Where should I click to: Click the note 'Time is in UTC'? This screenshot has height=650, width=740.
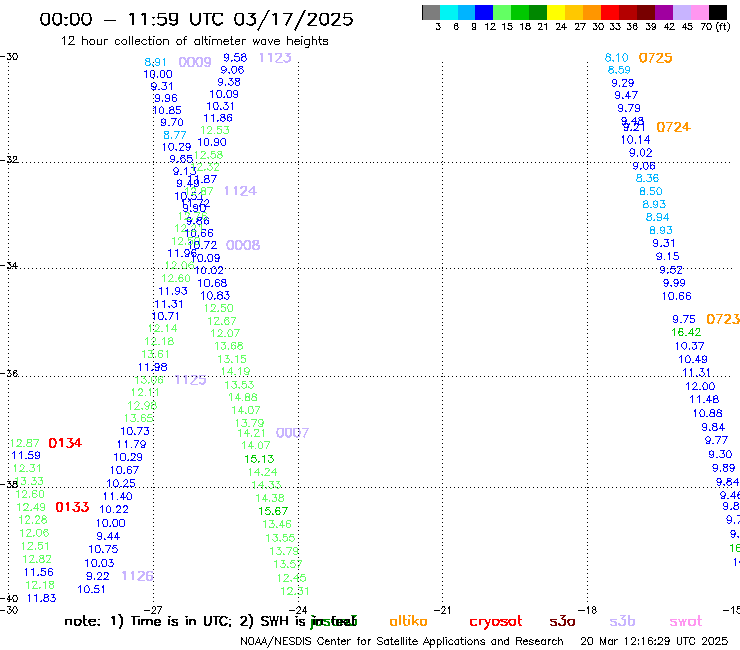[x=181, y=621]
